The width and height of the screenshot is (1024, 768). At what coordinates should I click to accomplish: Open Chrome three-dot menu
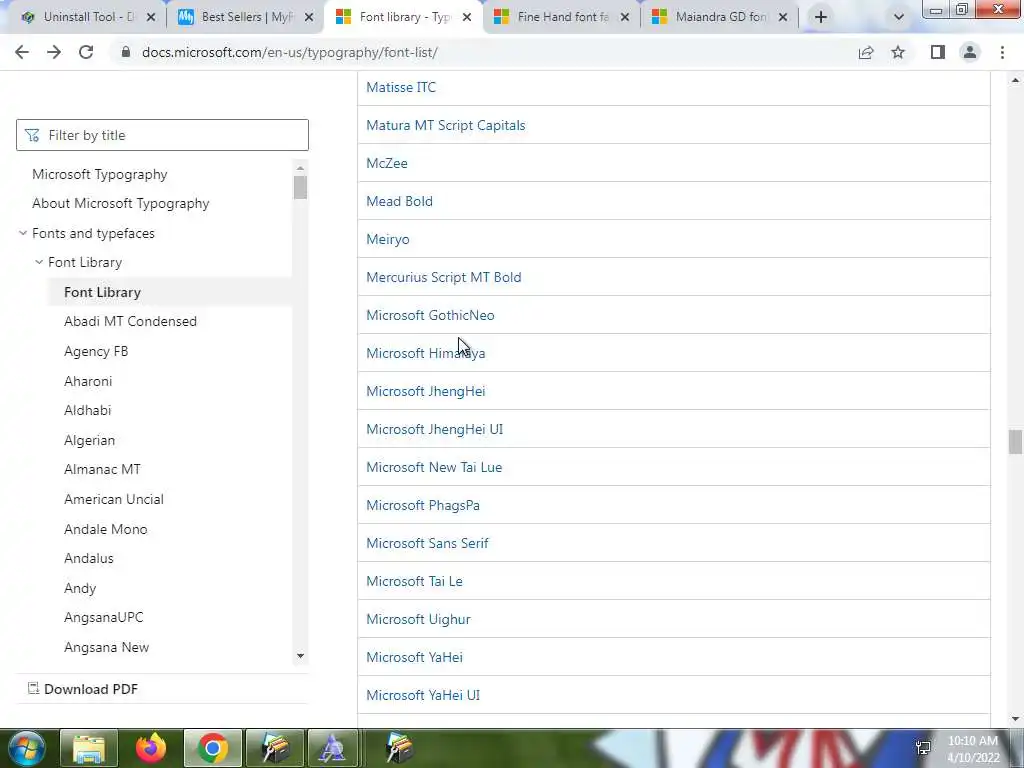click(x=1002, y=52)
